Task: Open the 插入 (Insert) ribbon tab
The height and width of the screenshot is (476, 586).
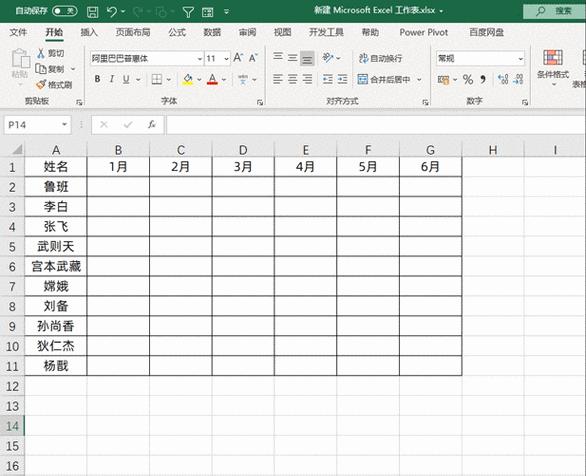Action: (89, 33)
